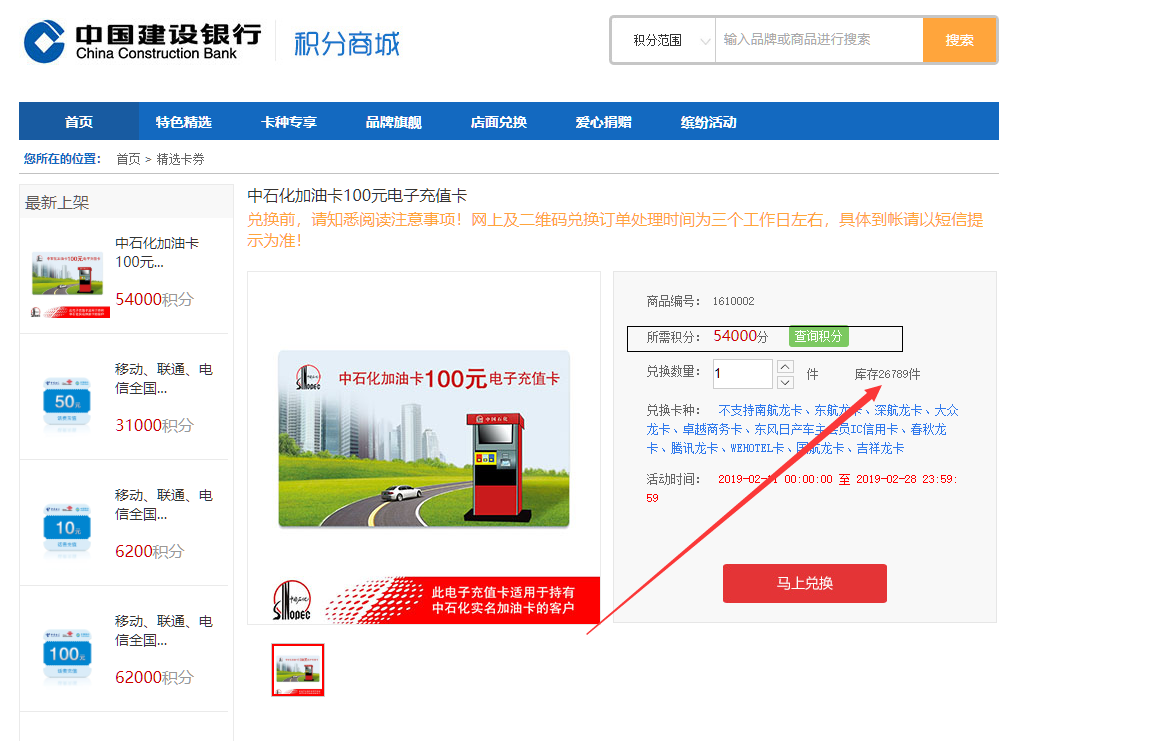This screenshot has height=741, width=1150.
Task: Click the 最新上架 sidebar heading
Action: tap(57, 202)
